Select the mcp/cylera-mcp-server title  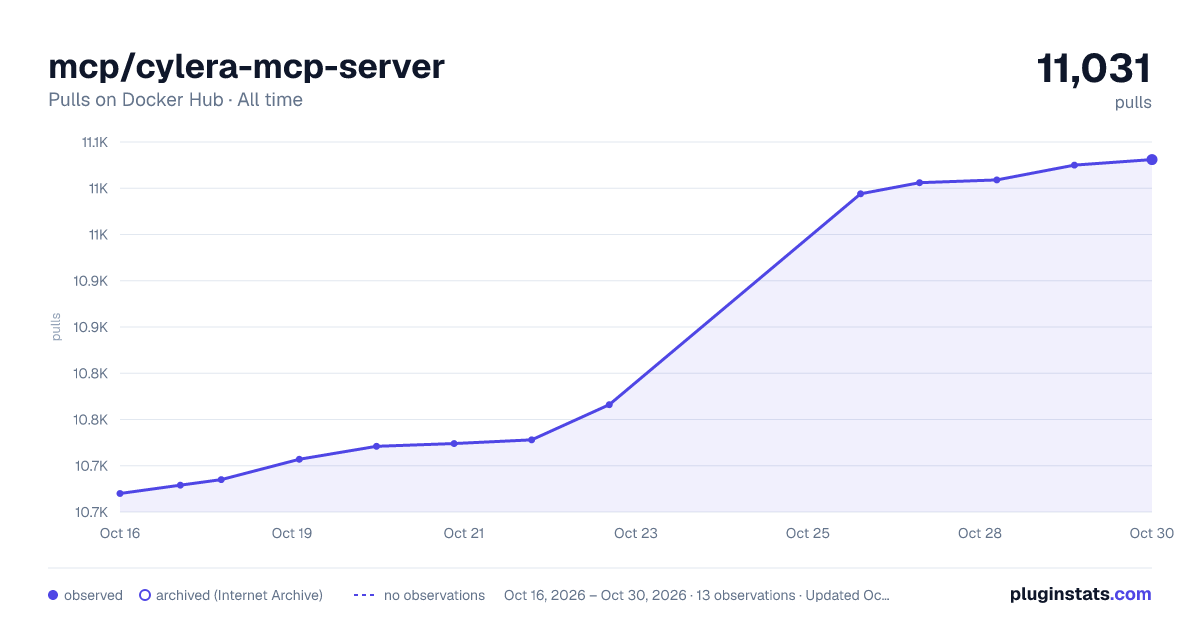tap(246, 67)
